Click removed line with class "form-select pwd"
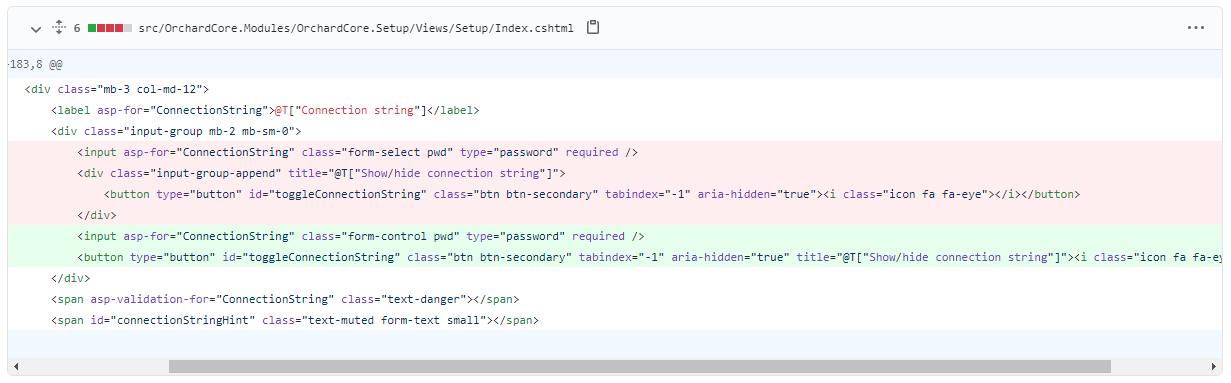Image resolution: width=1231 pixels, height=383 pixels. [615, 152]
